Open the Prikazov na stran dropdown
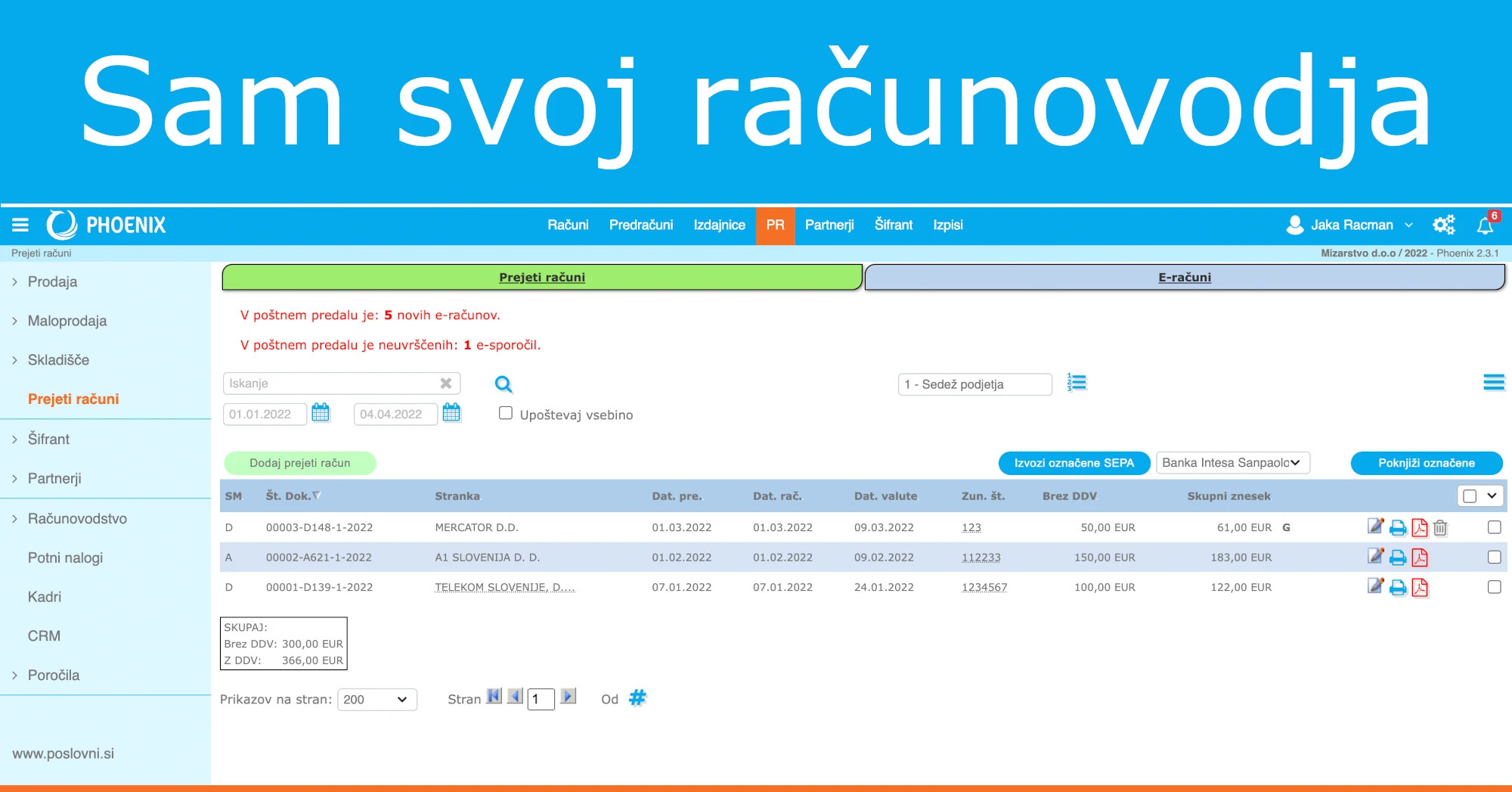This screenshot has width=1512, height=792. click(x=377, y=700)
